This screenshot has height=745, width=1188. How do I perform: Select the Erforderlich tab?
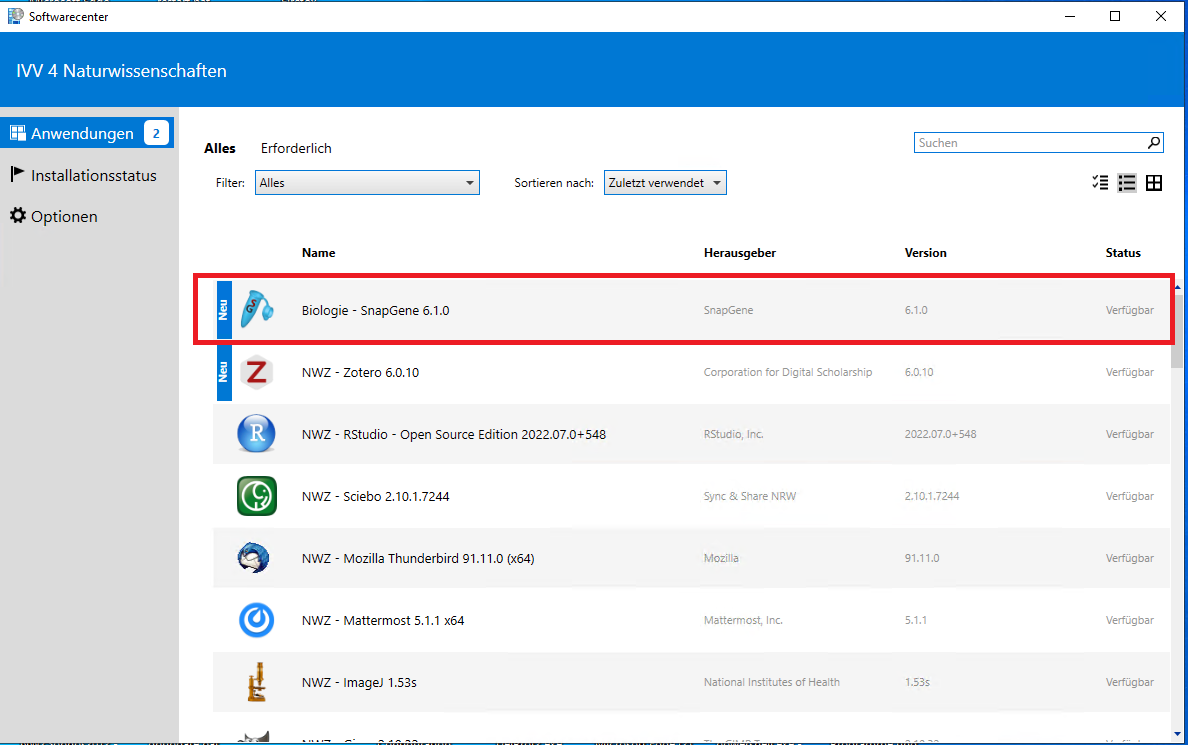point(296,148)
